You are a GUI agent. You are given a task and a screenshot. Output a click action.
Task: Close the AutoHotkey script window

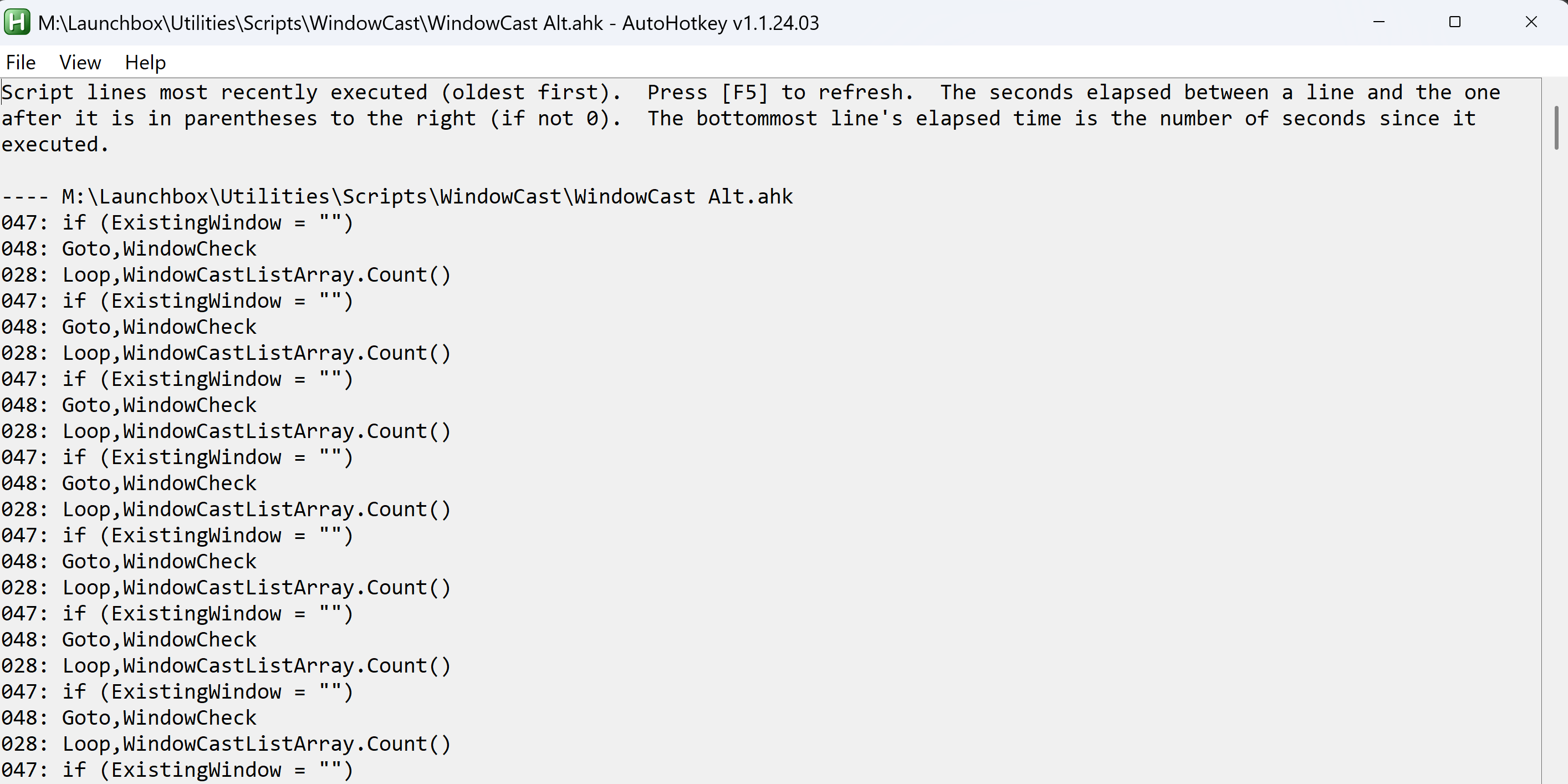tap(1531, 23)
